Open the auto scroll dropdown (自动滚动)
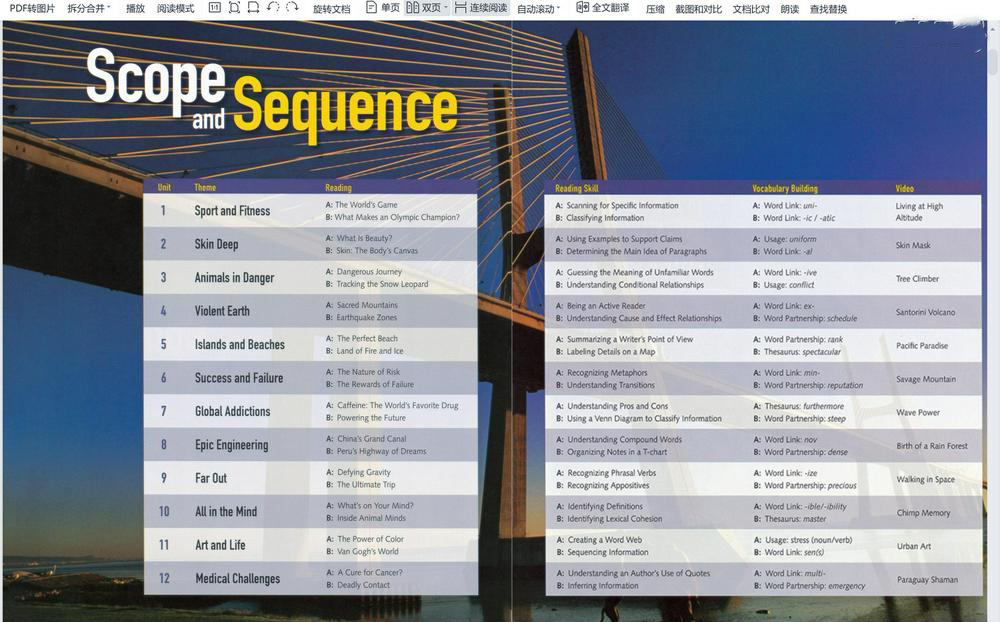The width and height of the screenshot is (1000, 622). pyautogui.click(x=538, y=8)
